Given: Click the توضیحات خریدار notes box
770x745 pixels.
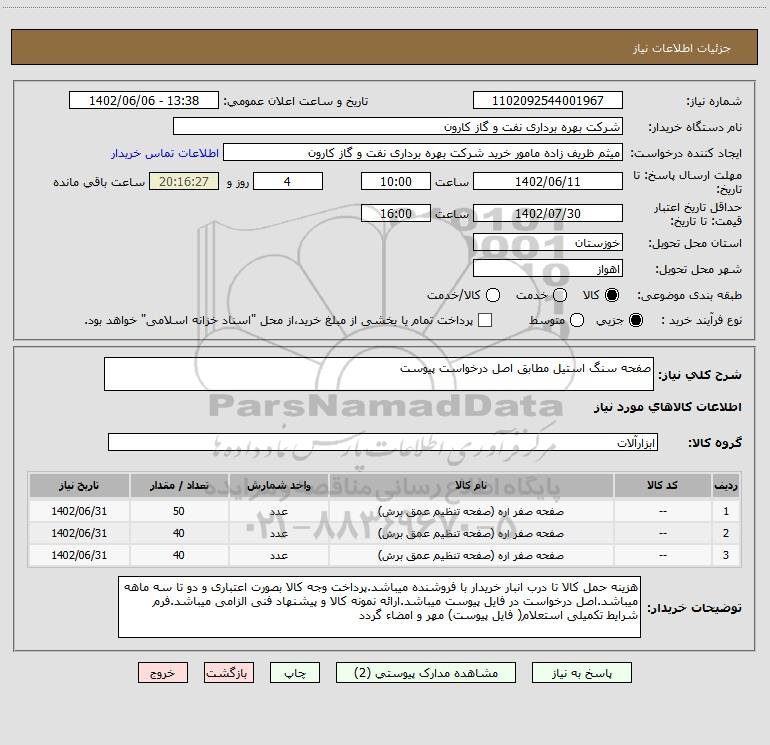Looking at the screenshot, I should [379, 607].
